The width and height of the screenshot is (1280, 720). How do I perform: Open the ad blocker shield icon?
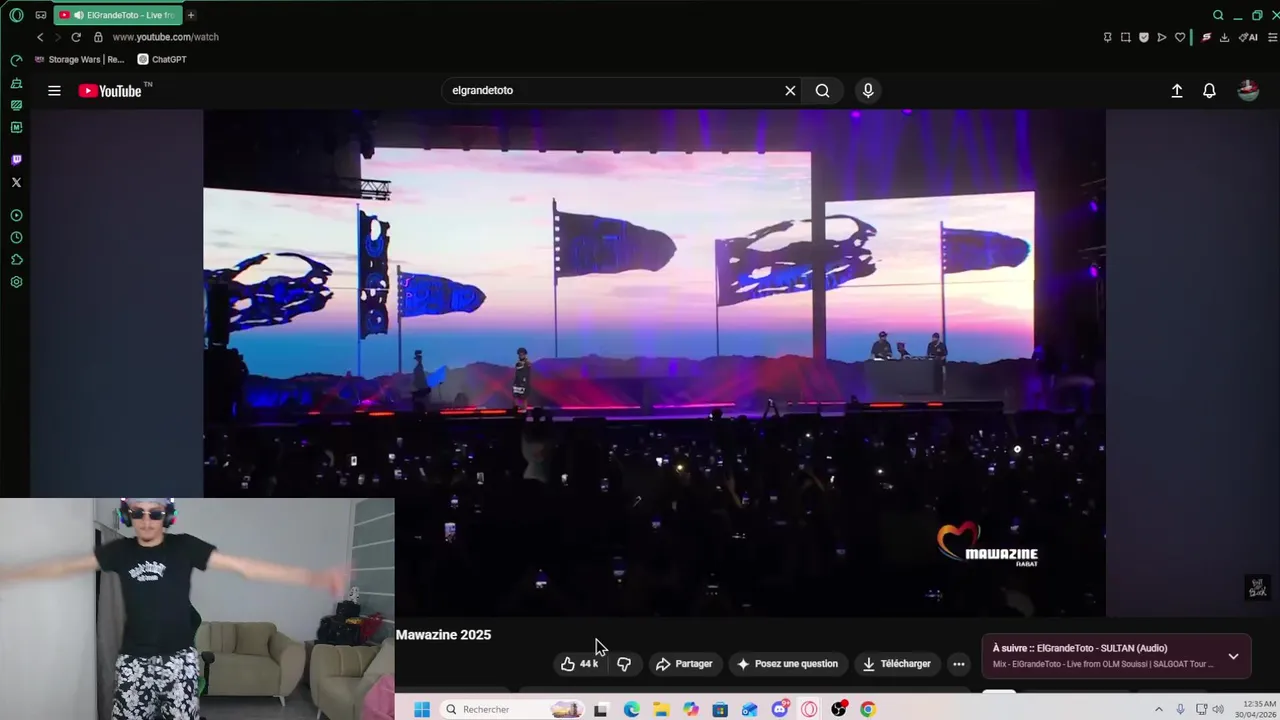pyautogui.click(x=1144, y=37)
